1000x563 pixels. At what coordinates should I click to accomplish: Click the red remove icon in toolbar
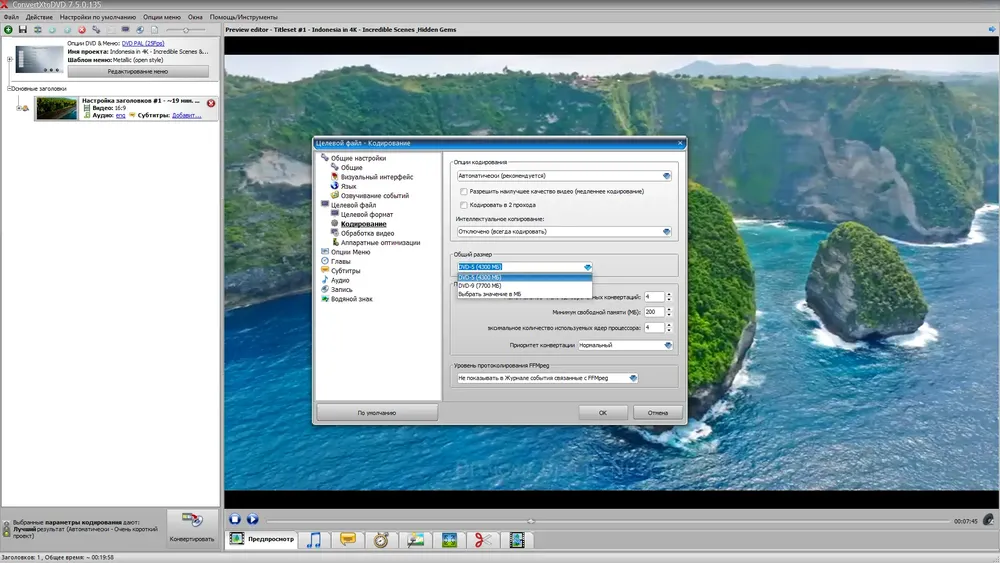pos(82,29)
